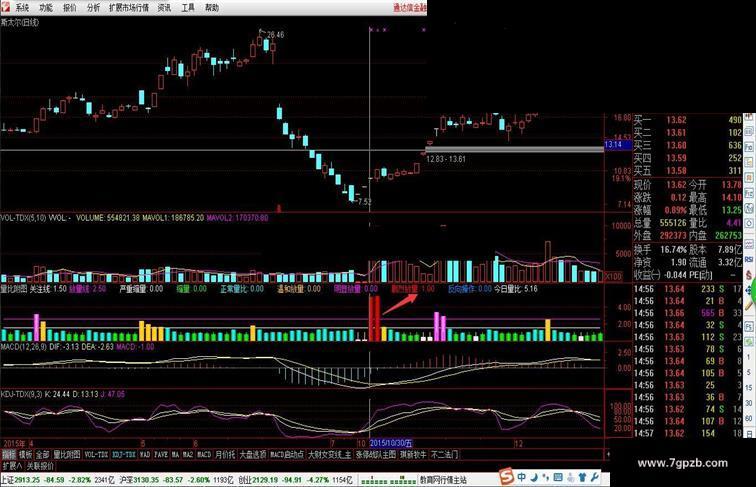Click the shirt skin icon in IME toolbar
This screenshot has width=756, height=487.
point(582,477)
